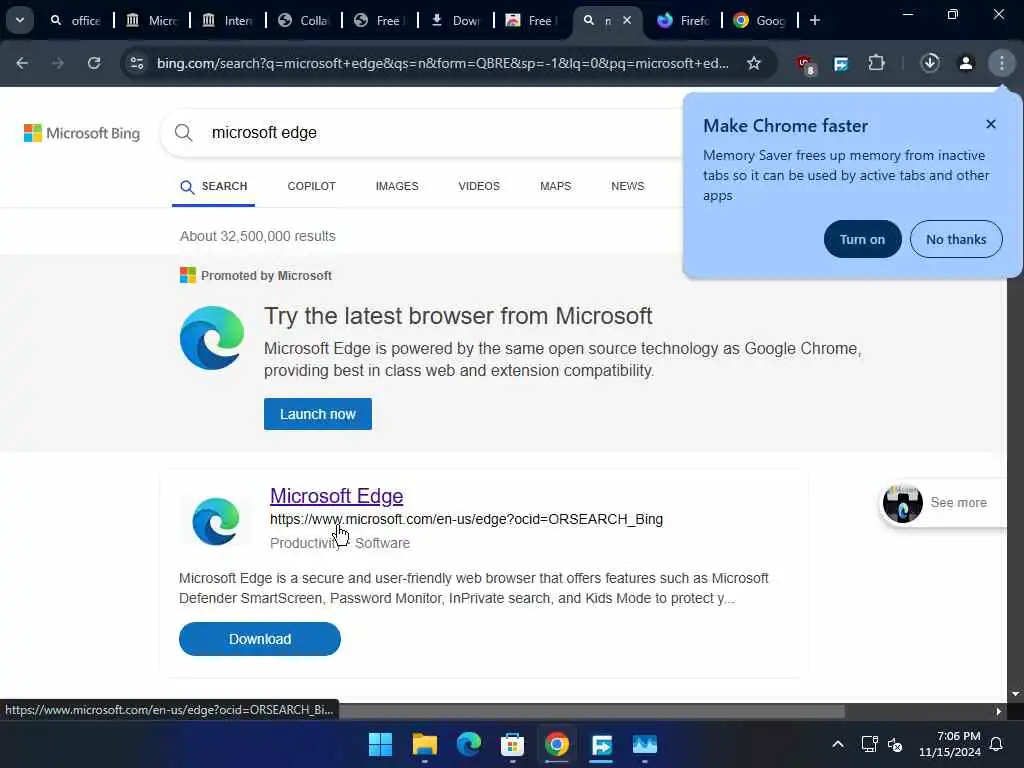1024x768 pixels.
Task: Click the vertical scrollbar down arrow
Action: point(1015,694)
